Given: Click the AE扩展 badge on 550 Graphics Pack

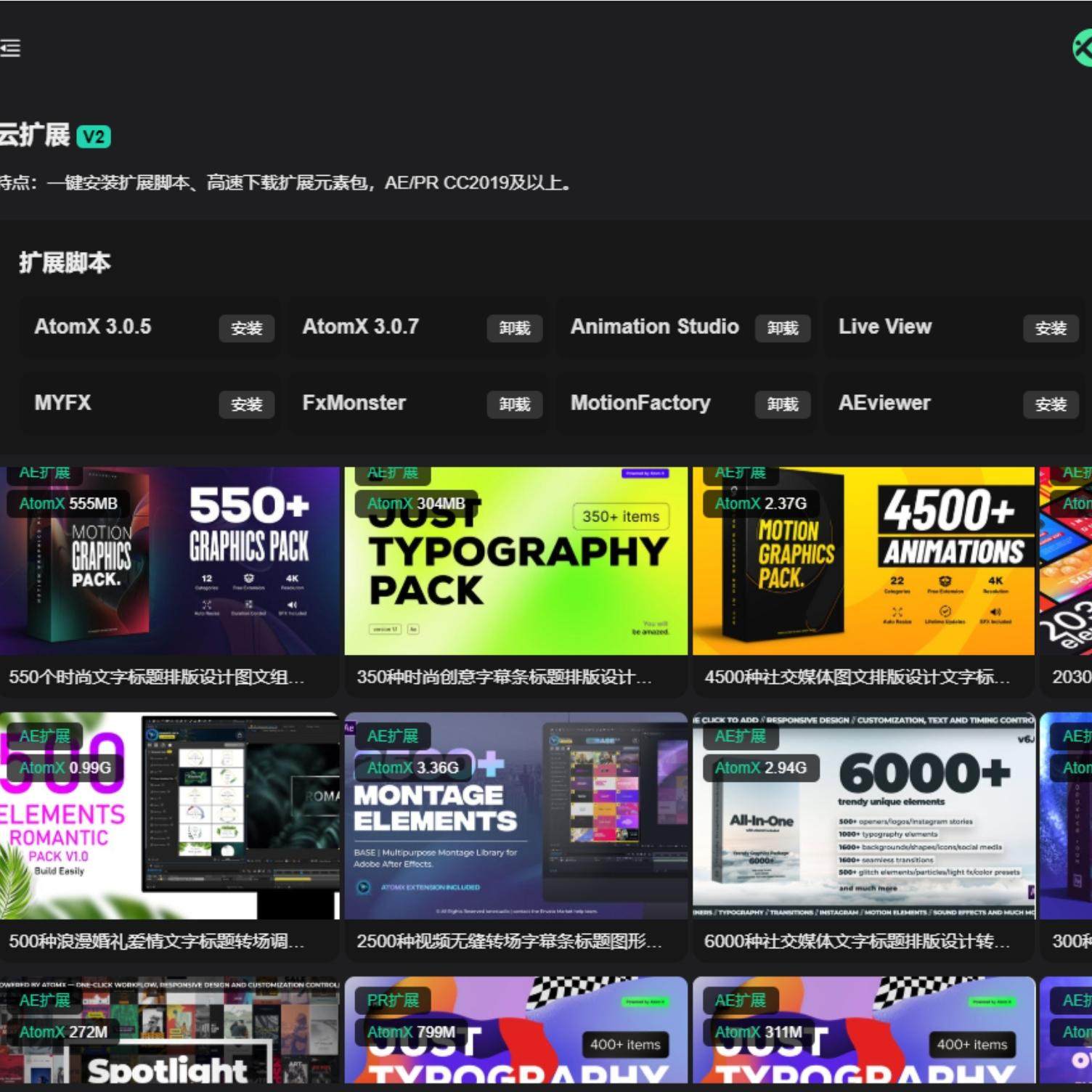Looking at the screenshot, I should pyautogui.click(x=45, y=473).
